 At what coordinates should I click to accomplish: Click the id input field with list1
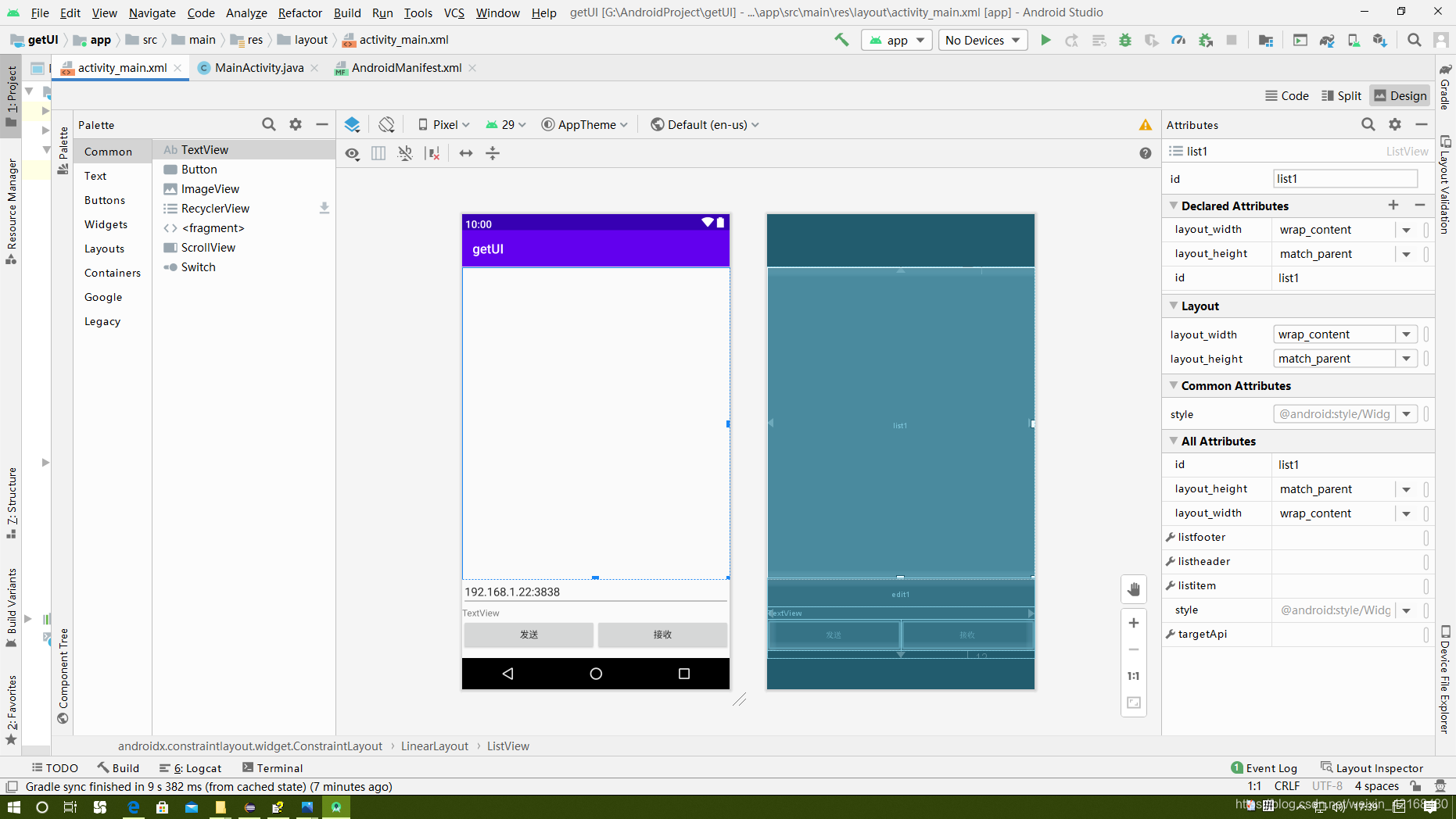tap(1345, 179)
